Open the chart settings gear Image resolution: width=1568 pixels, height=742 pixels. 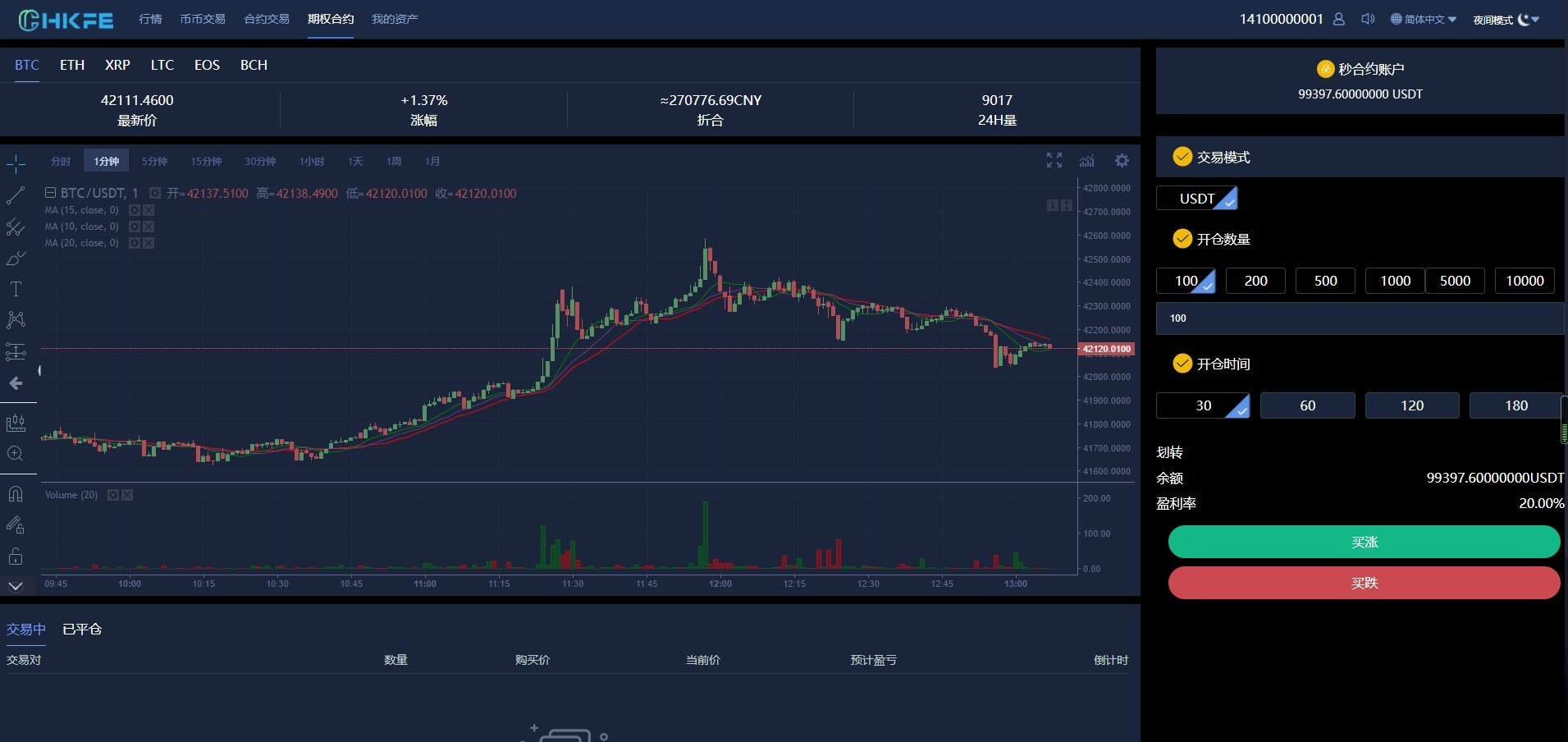1121,160
